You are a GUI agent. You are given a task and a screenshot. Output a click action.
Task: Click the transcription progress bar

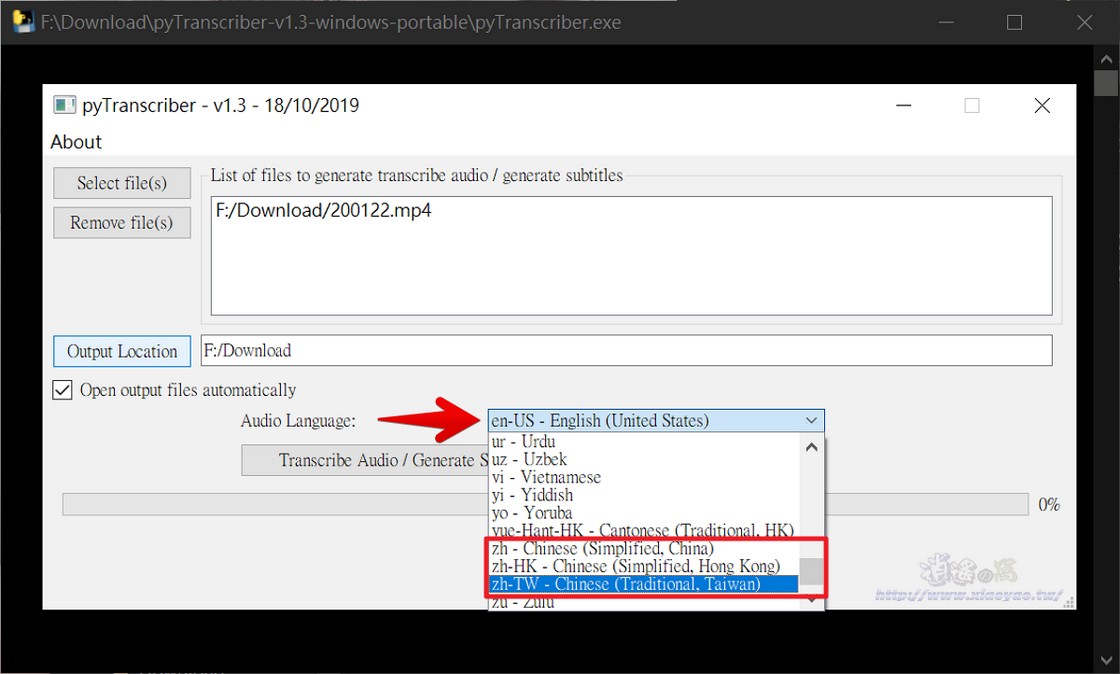click(545, 504)
